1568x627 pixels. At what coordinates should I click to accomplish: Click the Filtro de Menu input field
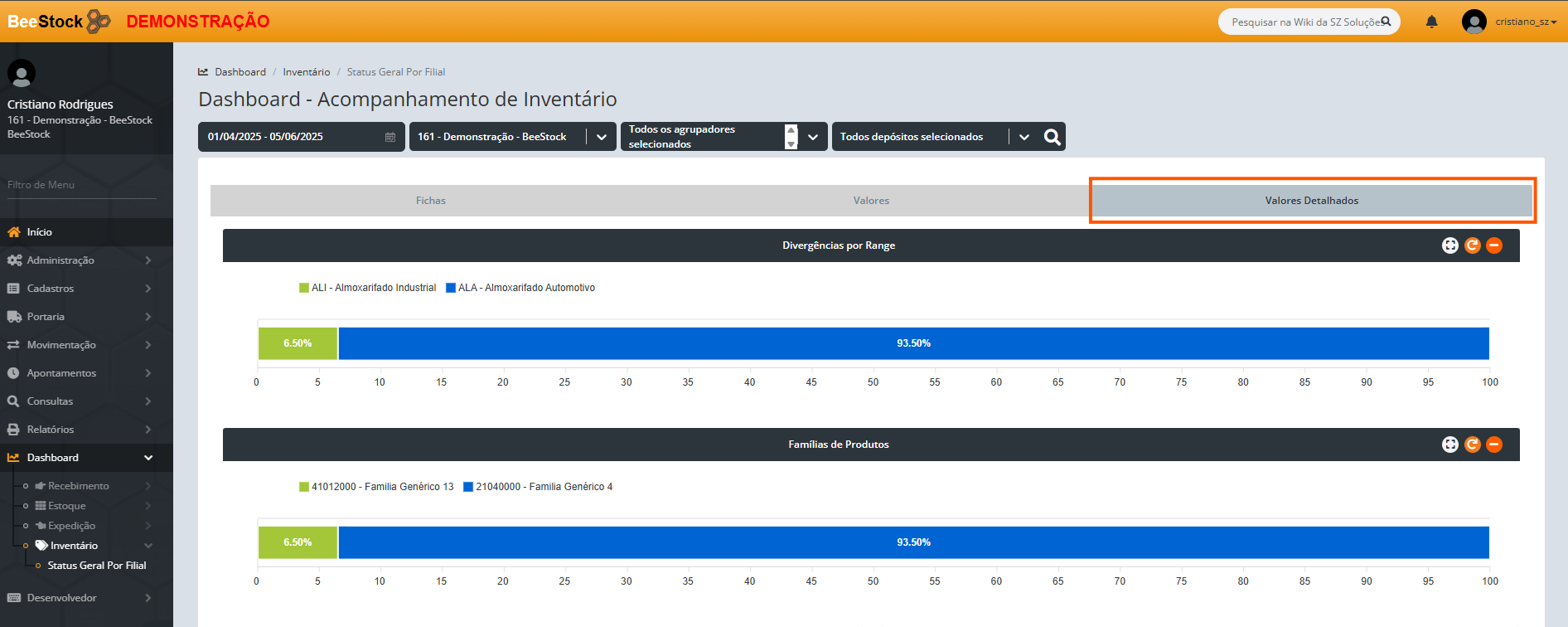pos(81,185)
